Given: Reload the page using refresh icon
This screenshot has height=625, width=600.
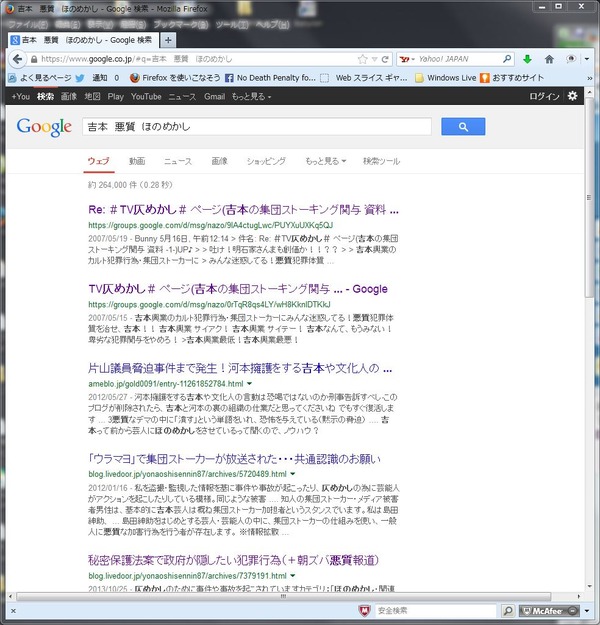Looking at the screenshot, I should 385,59.
